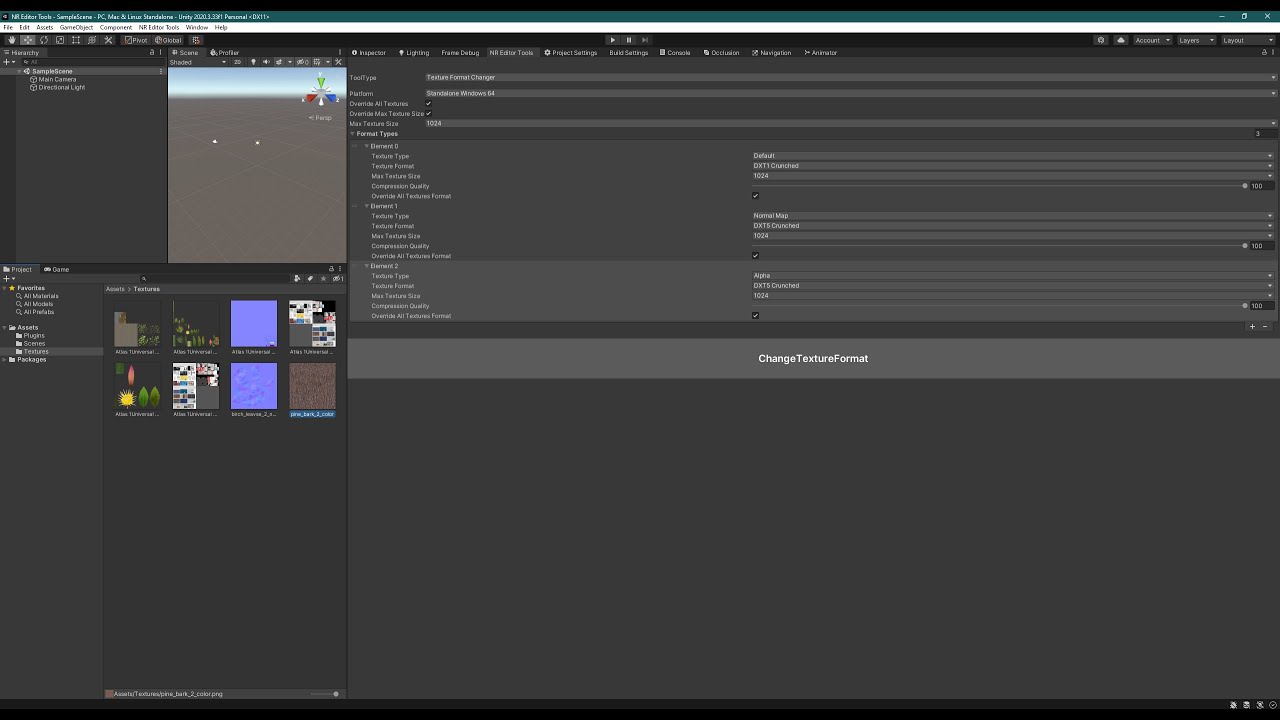
Task: Click the Search by Type icon in Project
Action: click(298, 279)
